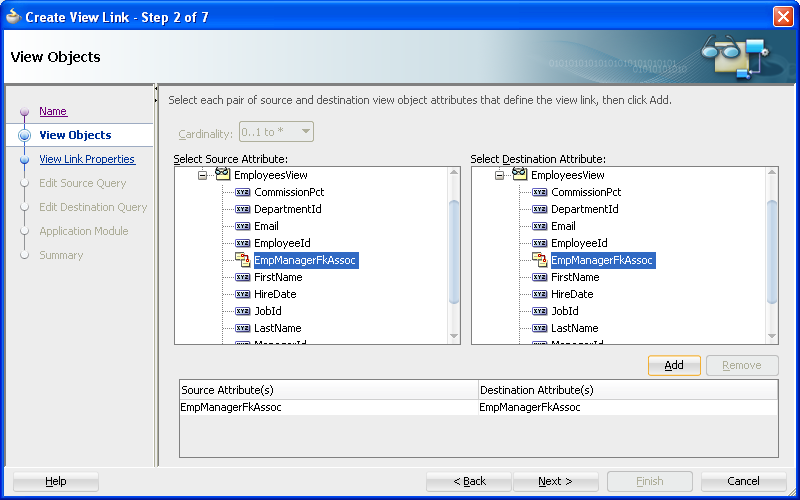The image size is (800, 500).
Task: Click the Add button
Action: point(674,365)
